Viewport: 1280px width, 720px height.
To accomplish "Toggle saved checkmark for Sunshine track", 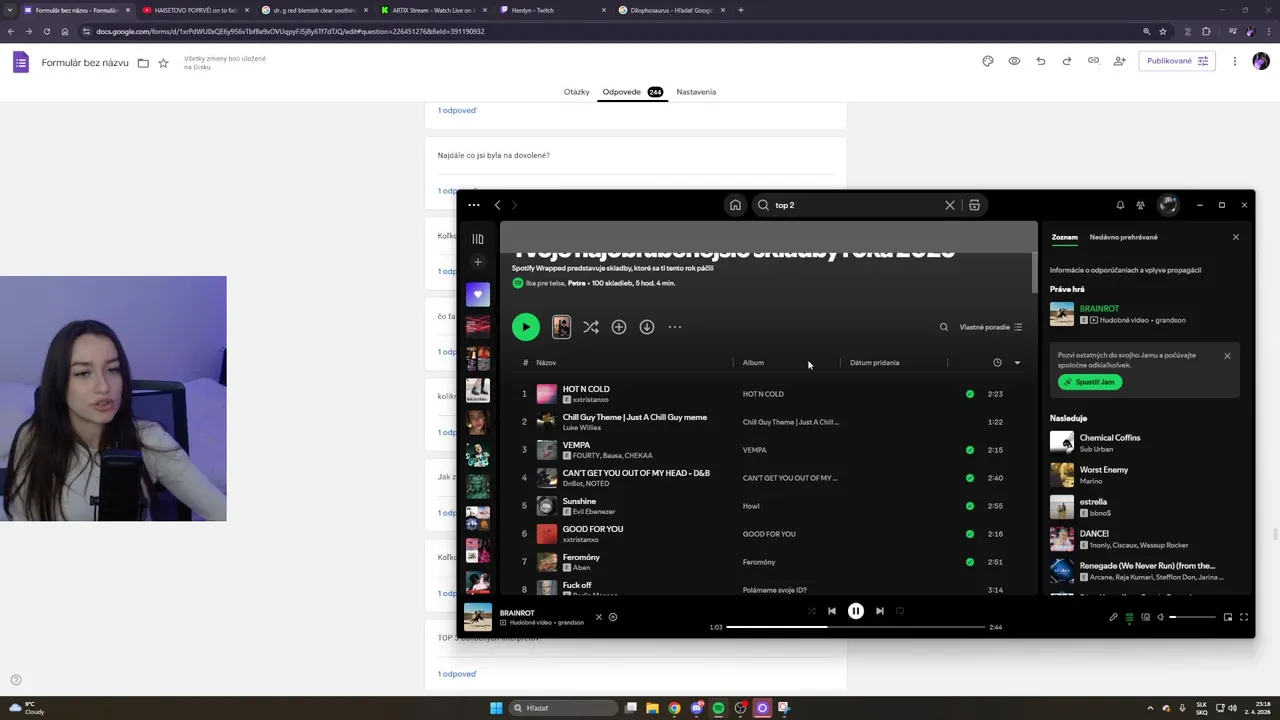I will (970, 506).
